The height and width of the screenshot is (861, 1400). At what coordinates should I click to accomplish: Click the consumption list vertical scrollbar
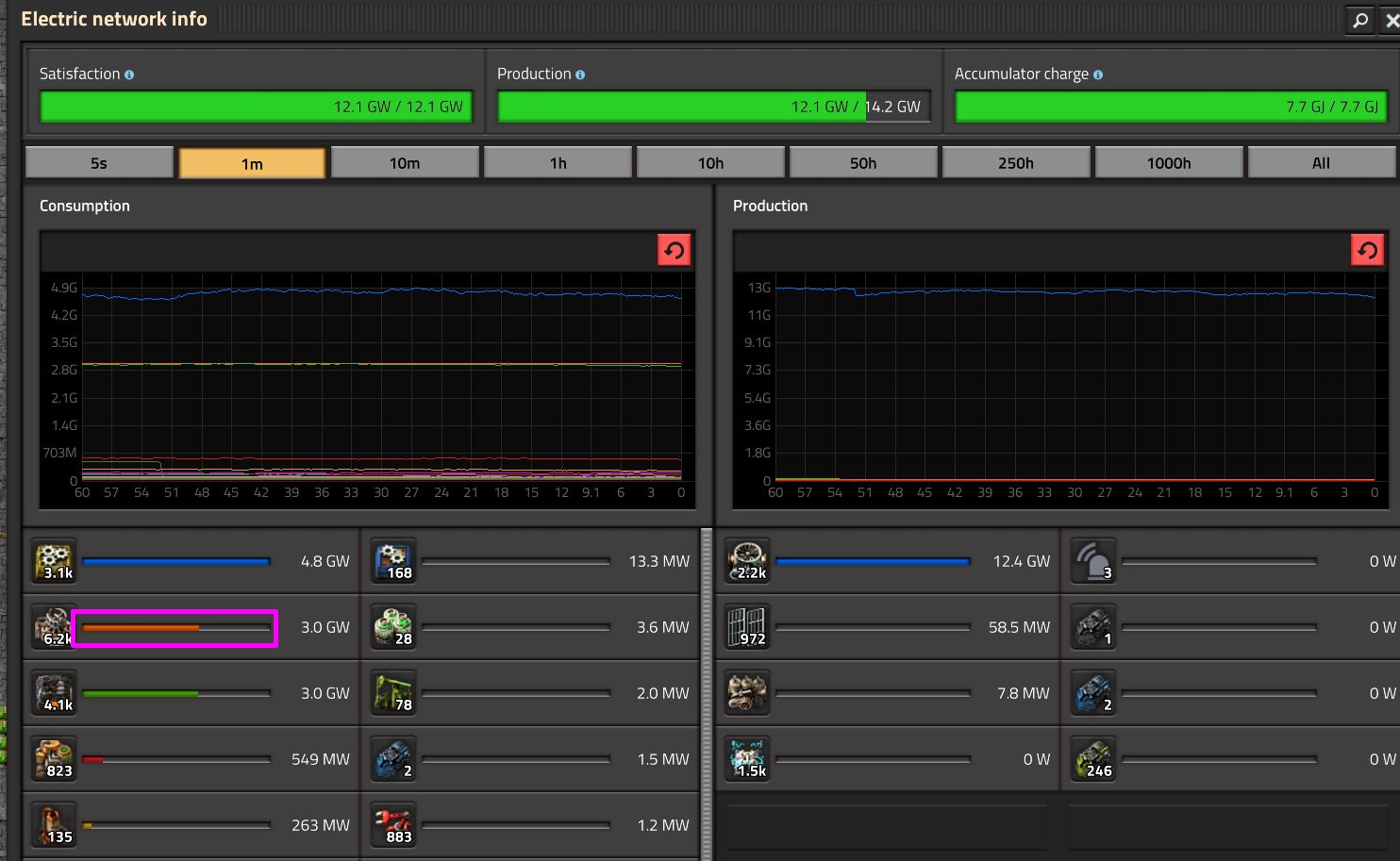coord(707,694)
